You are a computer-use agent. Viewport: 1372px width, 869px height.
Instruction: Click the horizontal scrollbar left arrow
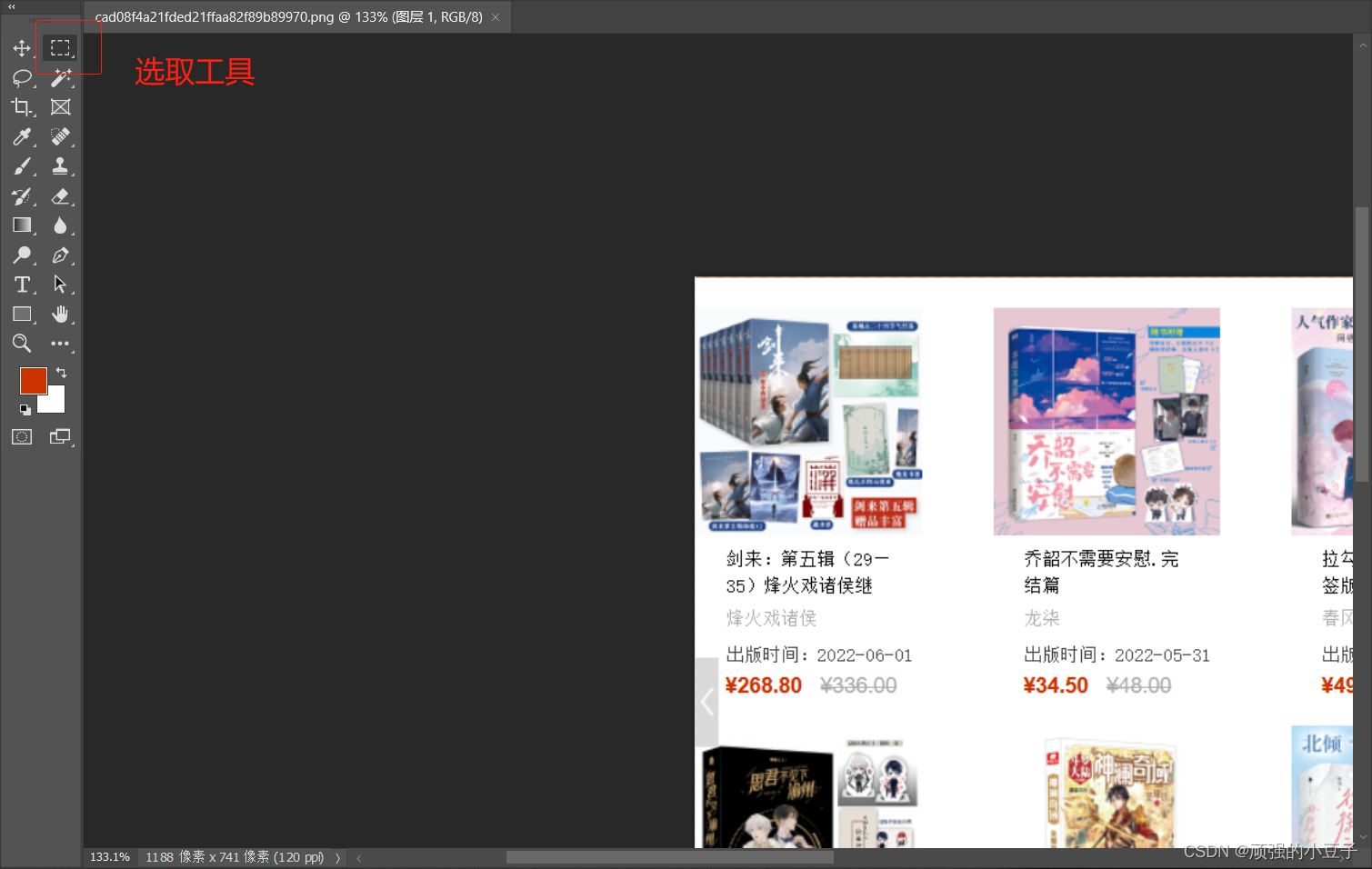[359, 858]
